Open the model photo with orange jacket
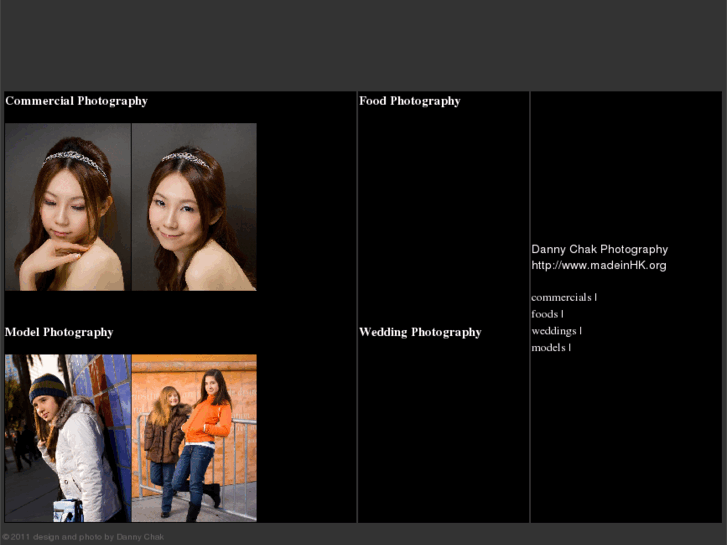 pyautogui.click(x=194, y=438)
